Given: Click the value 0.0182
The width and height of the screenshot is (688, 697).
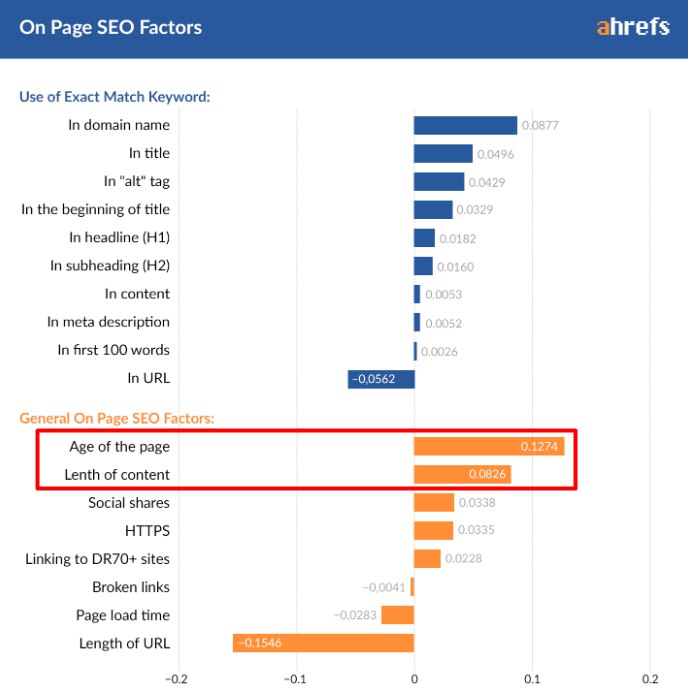Looking at the screenshot, I should coord(458,239).
